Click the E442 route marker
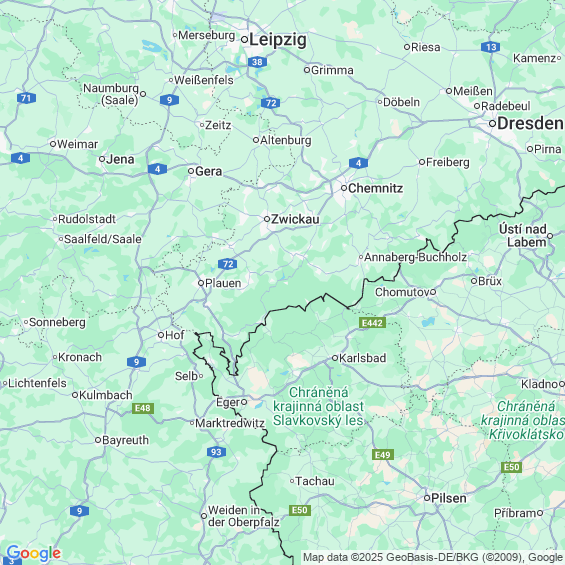 (373, 323)
